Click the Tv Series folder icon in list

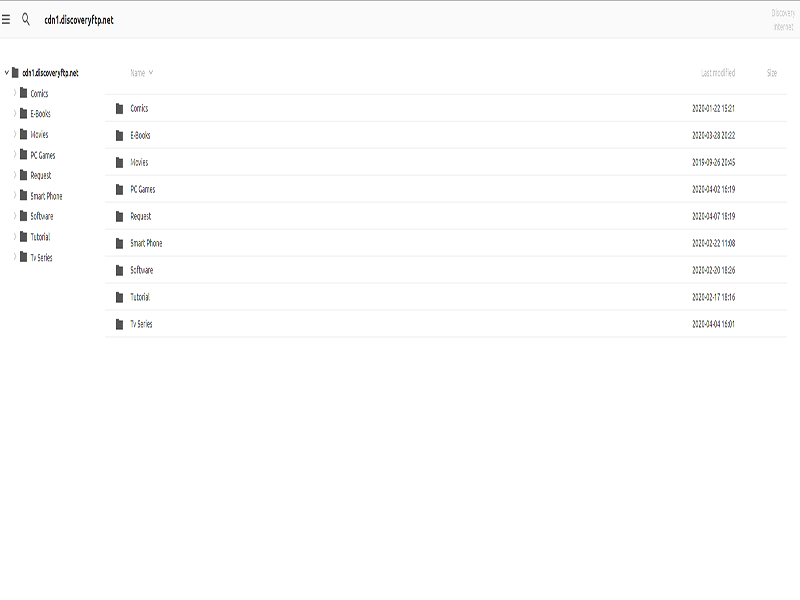pyautogui.click(x=119, y=324)
